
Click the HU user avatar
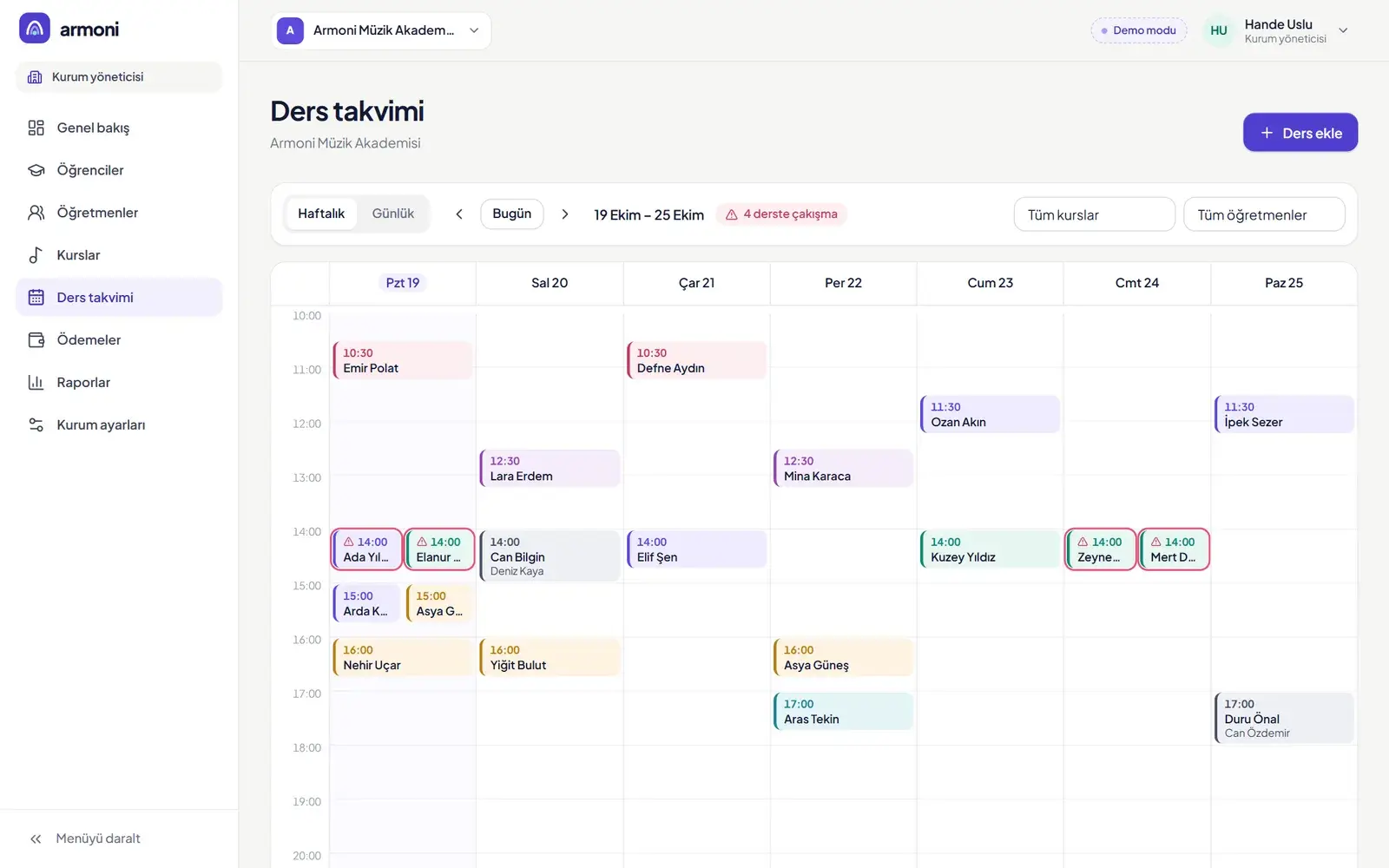point(1219,30)
